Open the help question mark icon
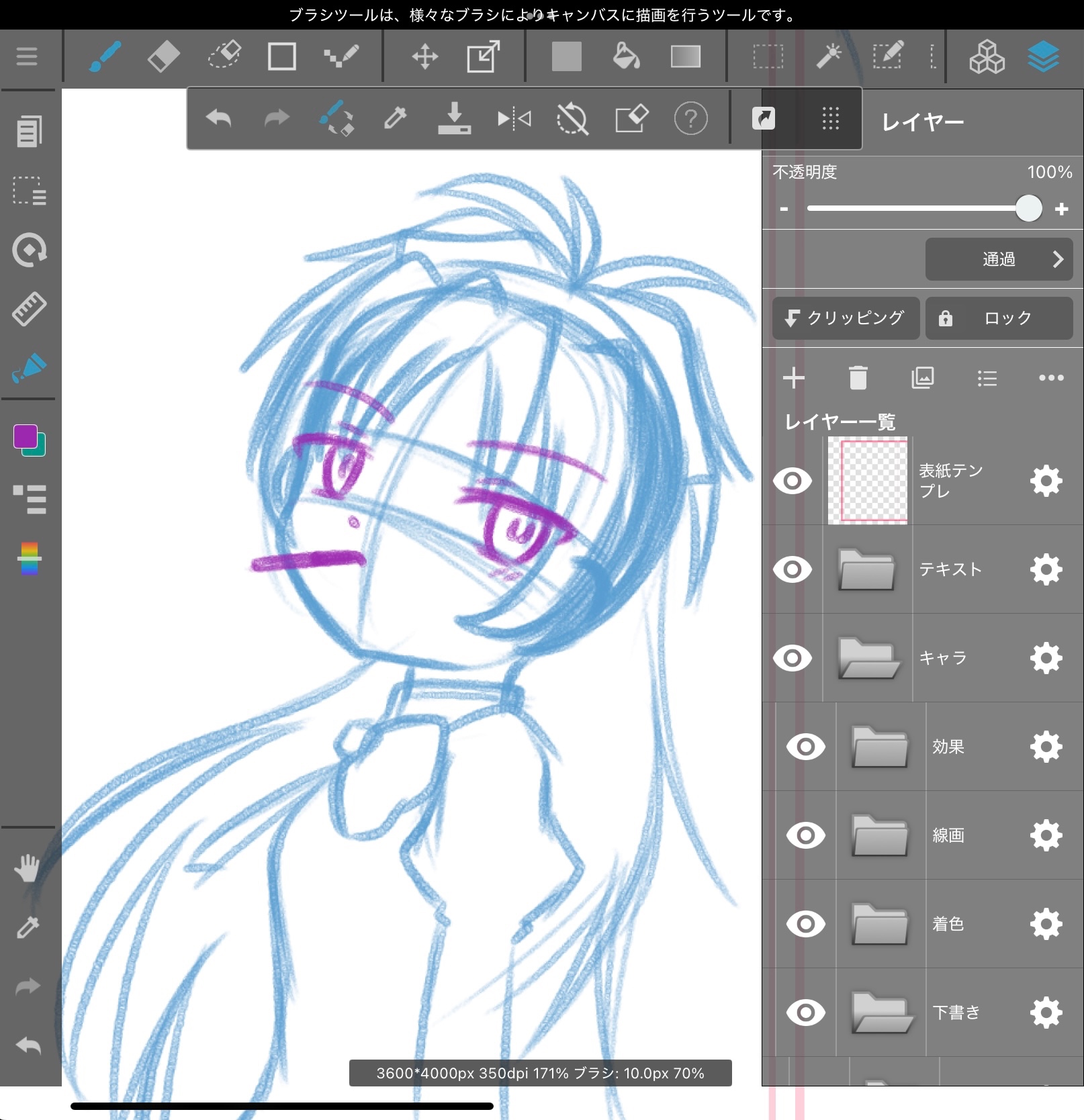Image resolution: width=1084 pixels, height=1120 pixels. (x=690, y=120)
